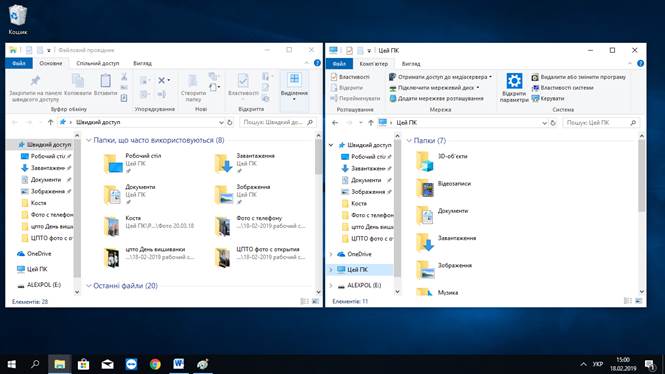Open the Recycle Bin (Кошик) desktop icon
665x374 pixels.
click(x=17, y=20)
